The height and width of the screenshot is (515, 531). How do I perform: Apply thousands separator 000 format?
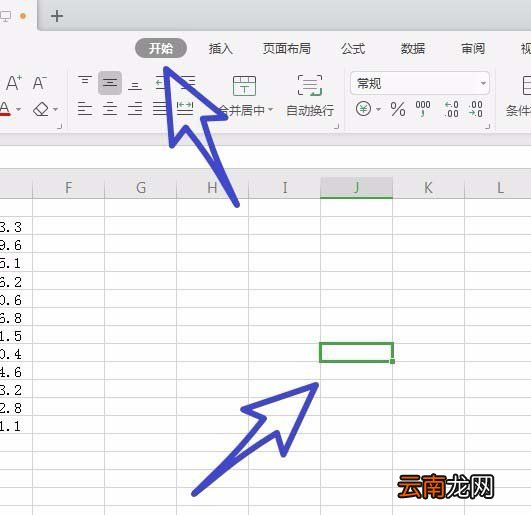coord(423,109)
